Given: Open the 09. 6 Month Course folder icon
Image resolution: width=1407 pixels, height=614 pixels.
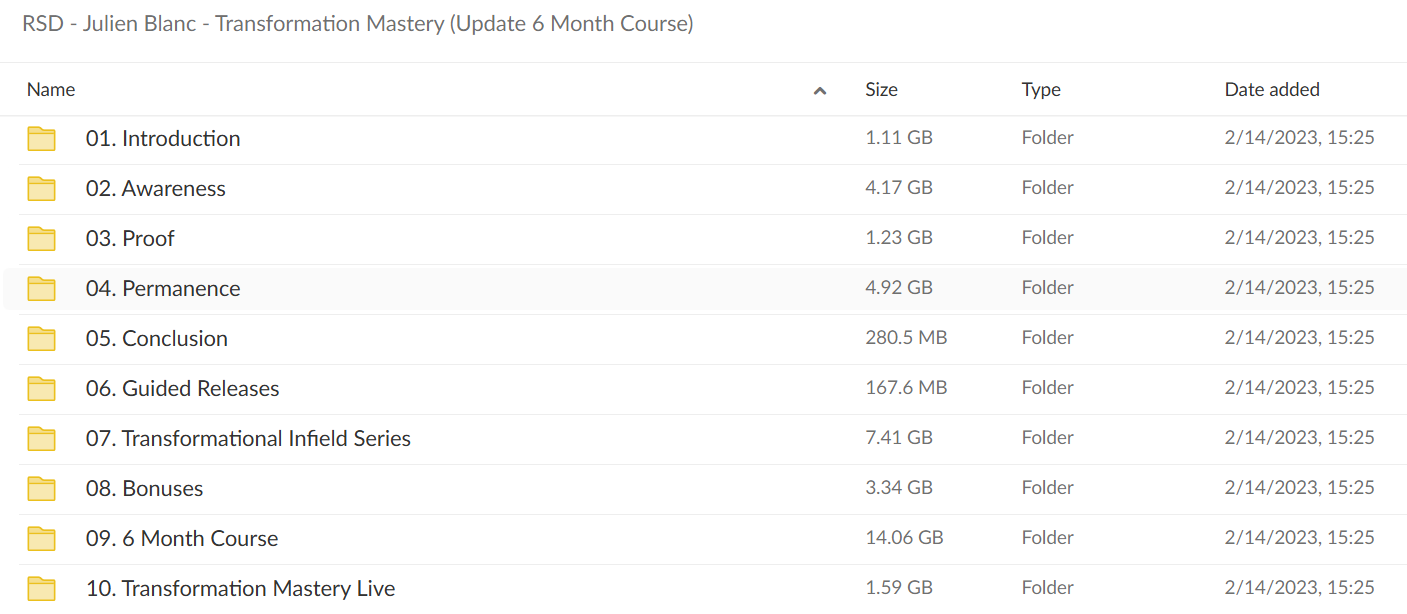Looking at the screenshot, I should click(x=41, y=539).
